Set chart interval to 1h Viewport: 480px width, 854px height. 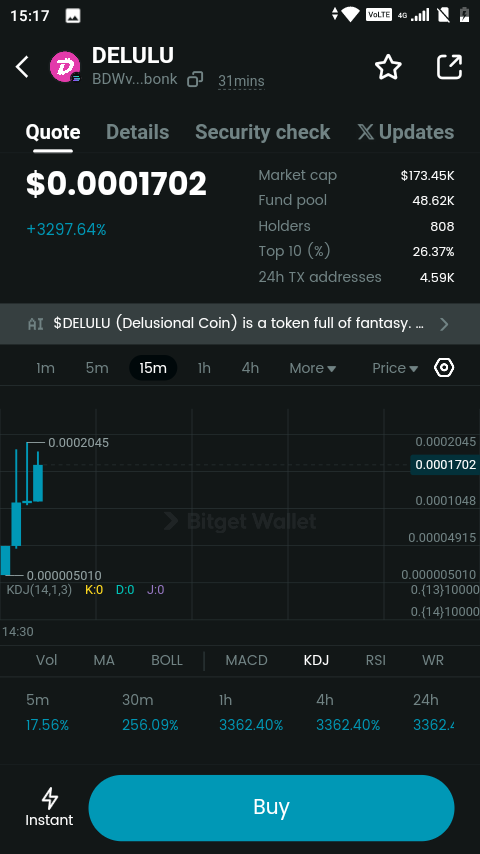204,368
